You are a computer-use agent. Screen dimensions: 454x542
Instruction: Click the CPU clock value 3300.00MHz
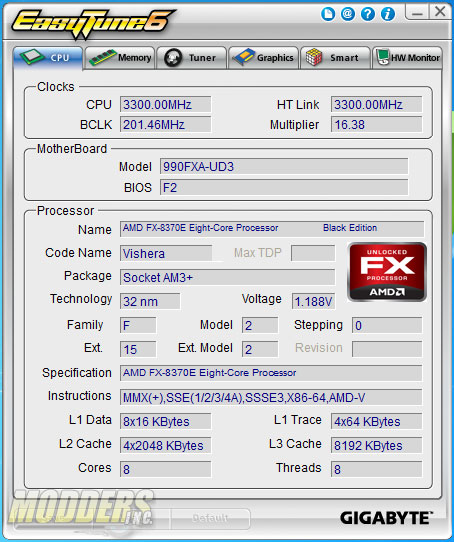click(x=165, y=104)
